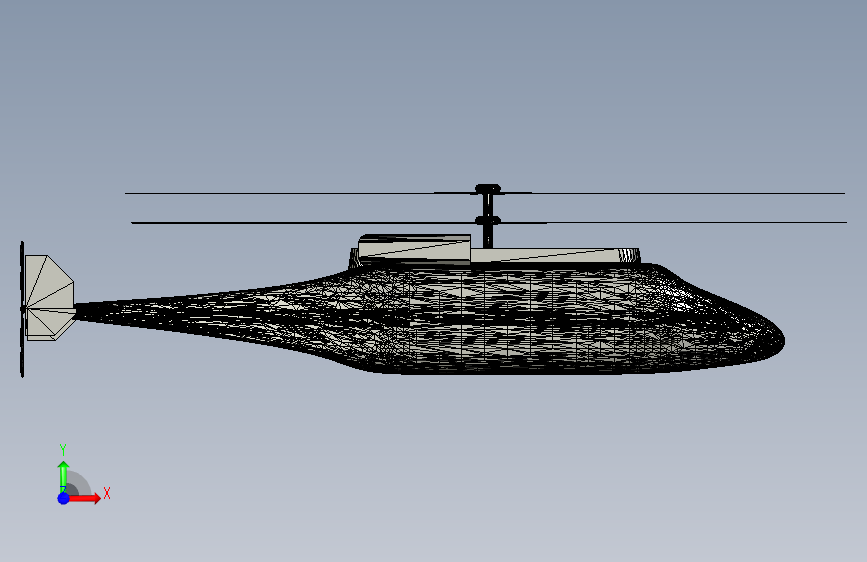Click the blue Z axis ball on the triad

(64, 498)
